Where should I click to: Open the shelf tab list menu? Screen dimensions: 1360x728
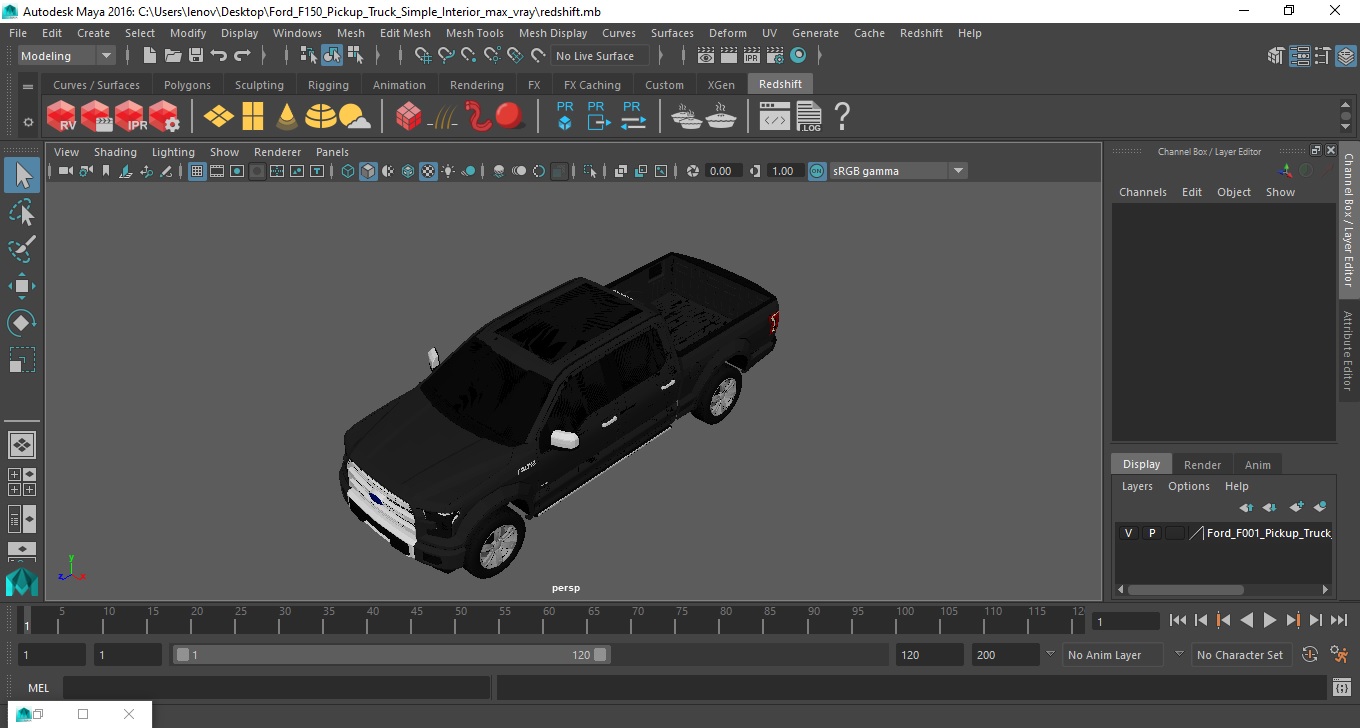coord(28,87)
